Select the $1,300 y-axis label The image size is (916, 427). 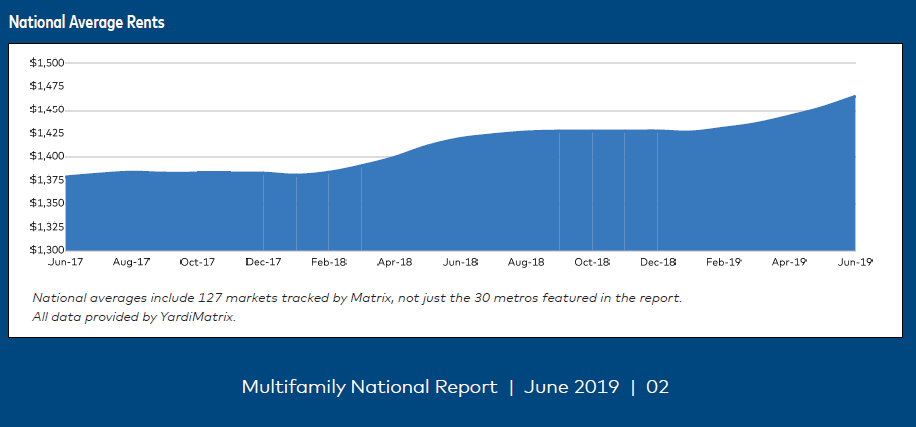47,249
